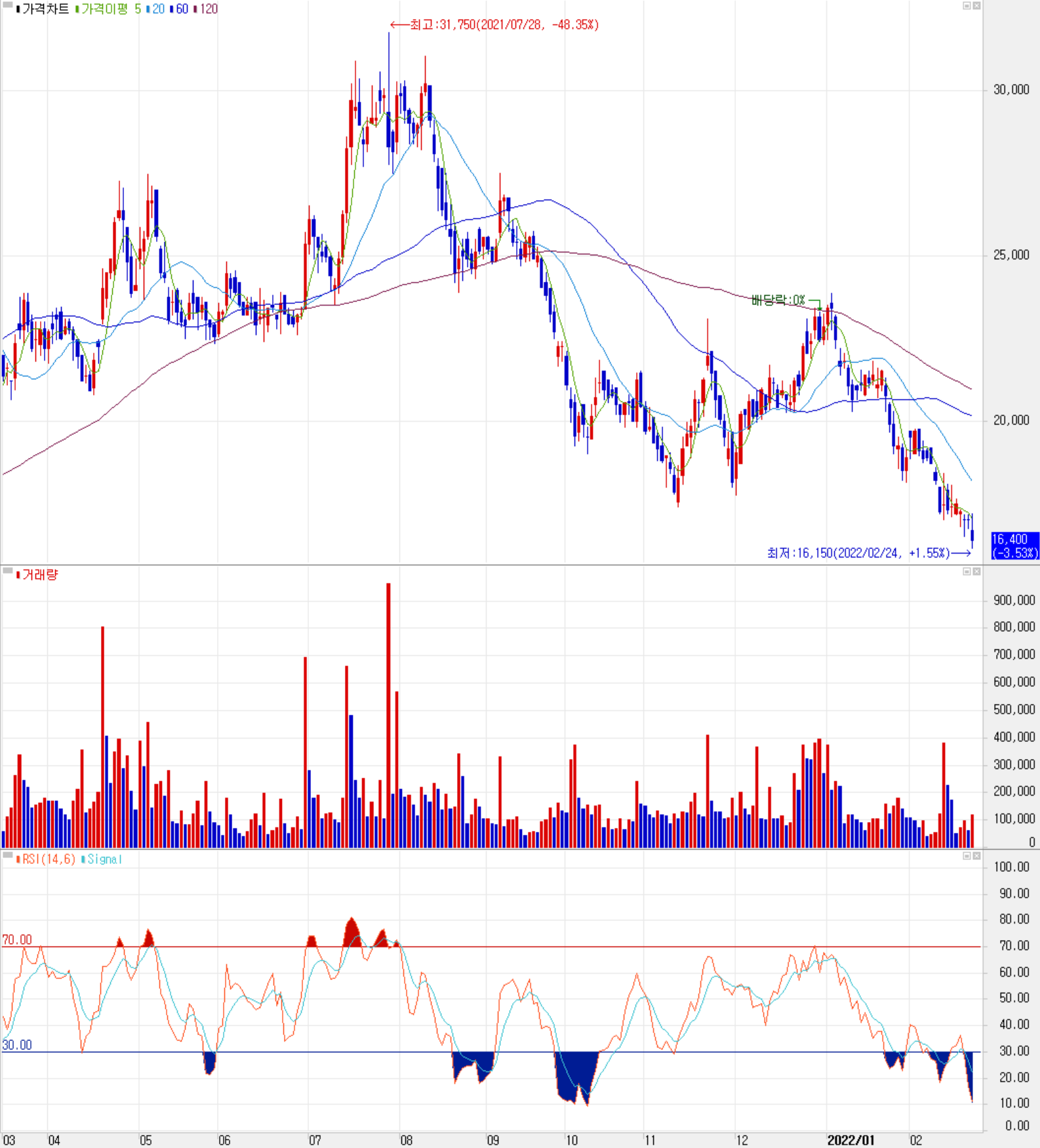The image size is (1040, 1148).
Task: Click the red 70.00 overbought line label
Action: pos(17,940)
